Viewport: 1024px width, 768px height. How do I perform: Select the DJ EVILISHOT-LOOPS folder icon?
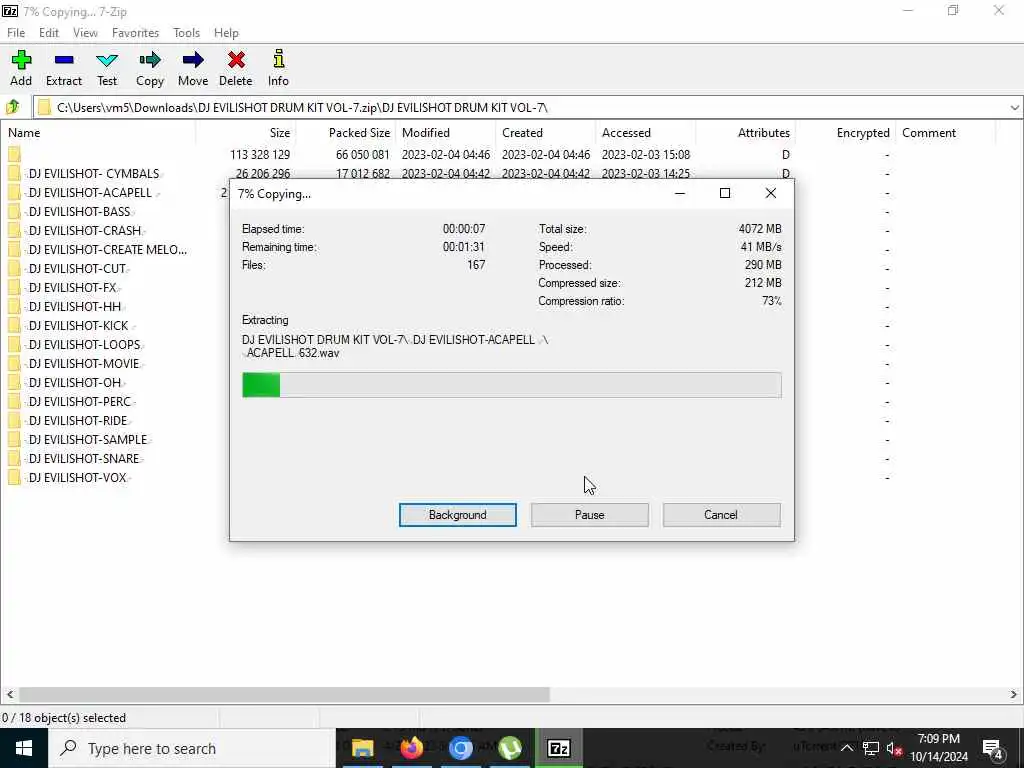click(14, 344)
